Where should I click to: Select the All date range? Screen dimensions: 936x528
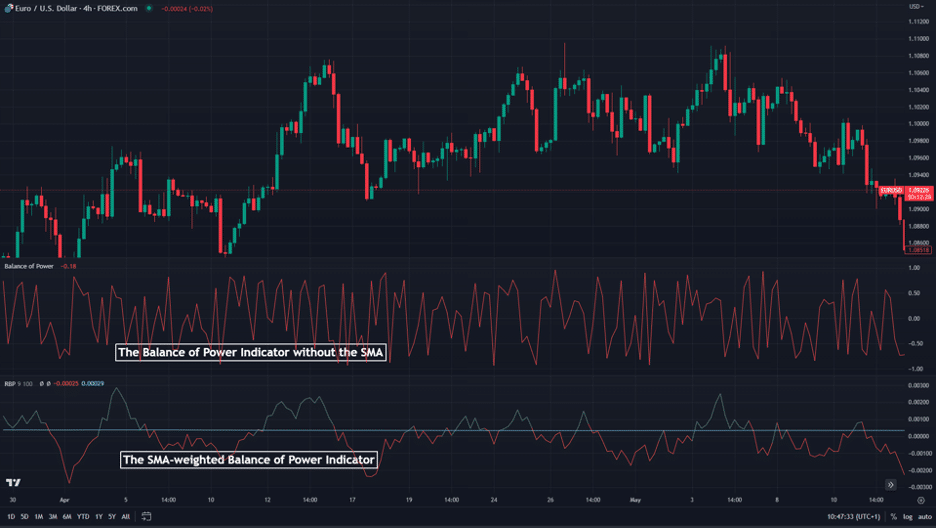tap(125, 517)
